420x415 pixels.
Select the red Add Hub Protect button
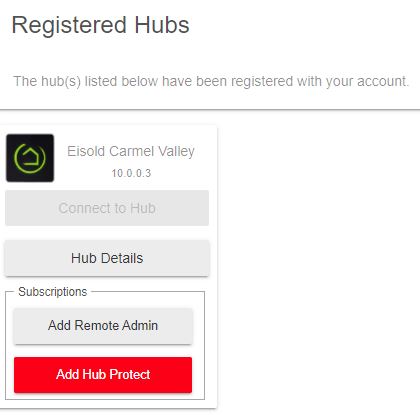click(x=103, y=375)
